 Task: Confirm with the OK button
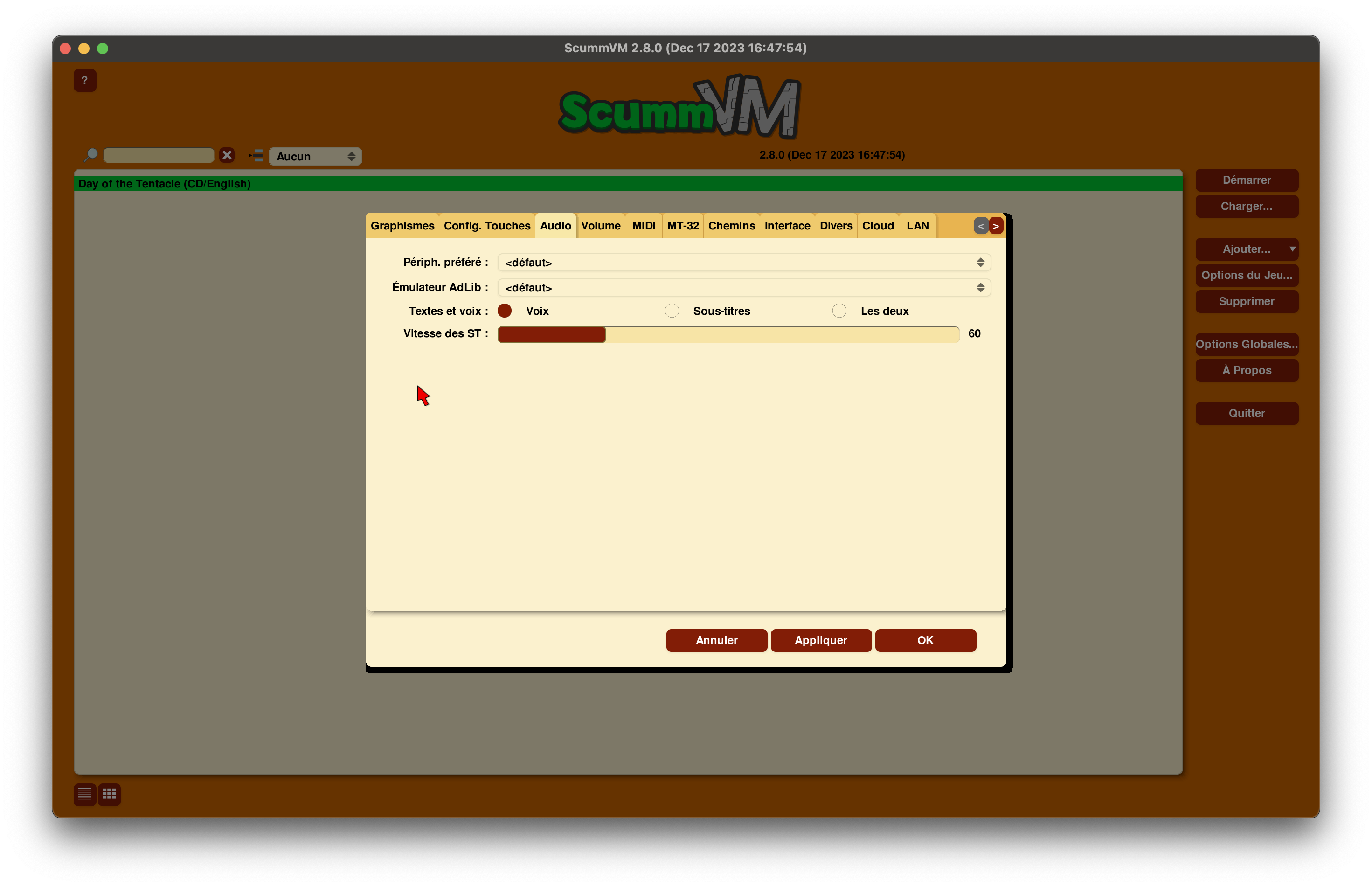[x=925, y=640]
